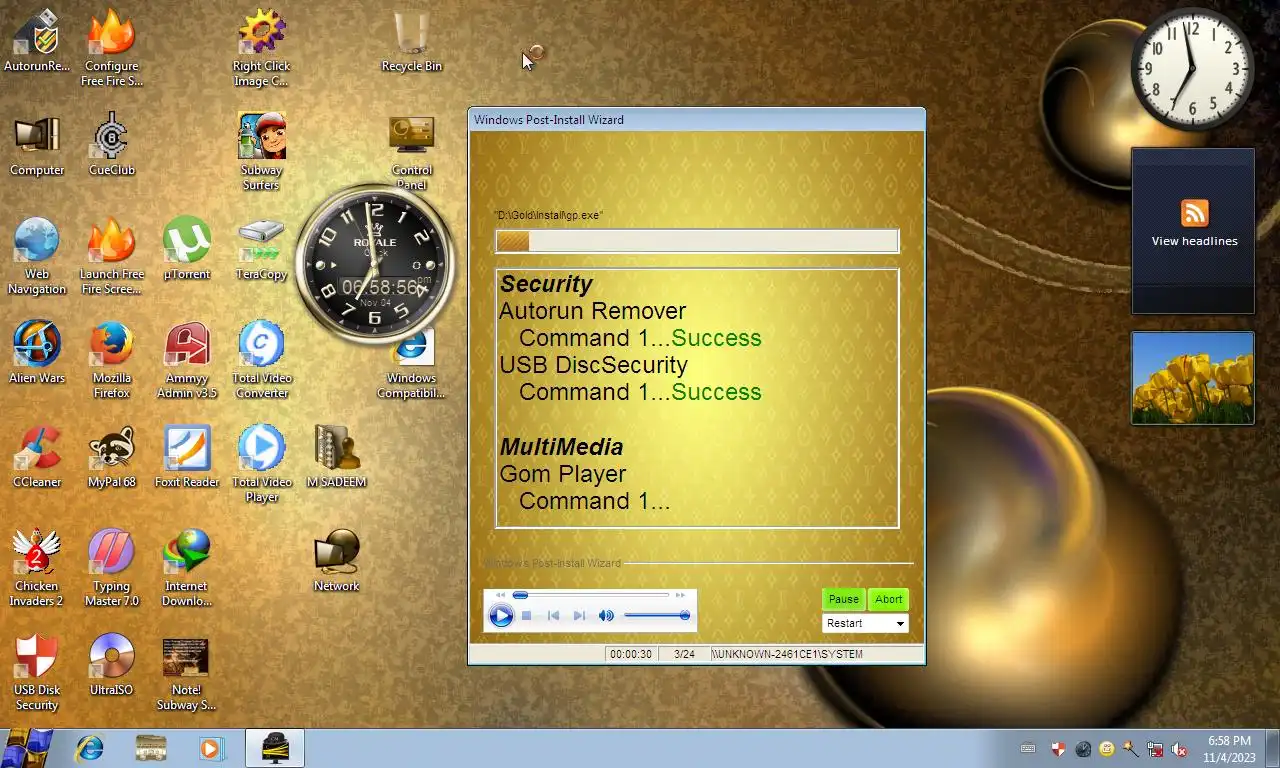1280x768 pixels.
Task: Open Mozilla Firefox desktop shortcut
Action: (112, 360)
